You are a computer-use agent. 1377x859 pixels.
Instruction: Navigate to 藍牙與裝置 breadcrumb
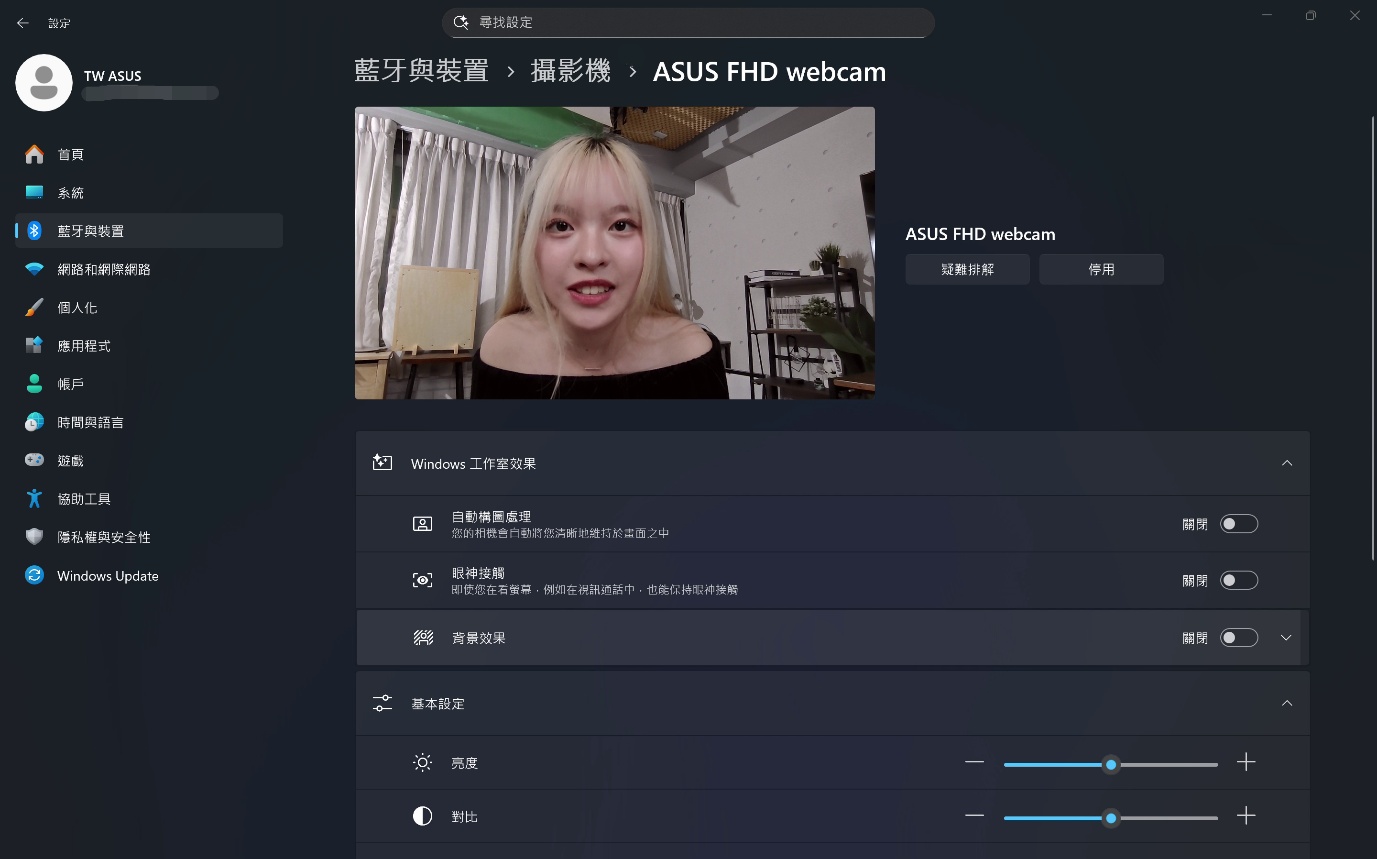pos(420,71)
